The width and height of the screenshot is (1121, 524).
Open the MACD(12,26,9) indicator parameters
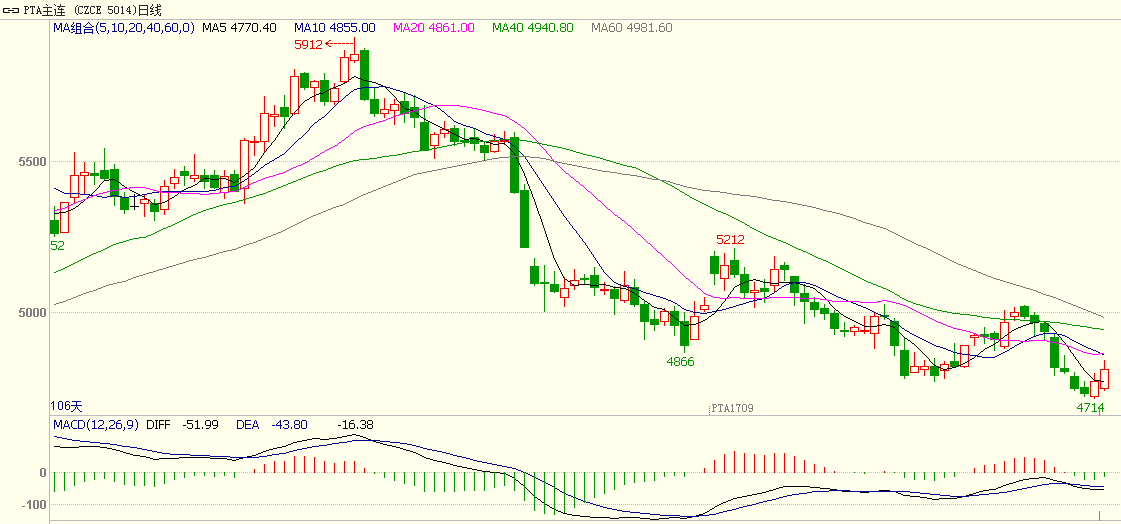tap(95, 425)
